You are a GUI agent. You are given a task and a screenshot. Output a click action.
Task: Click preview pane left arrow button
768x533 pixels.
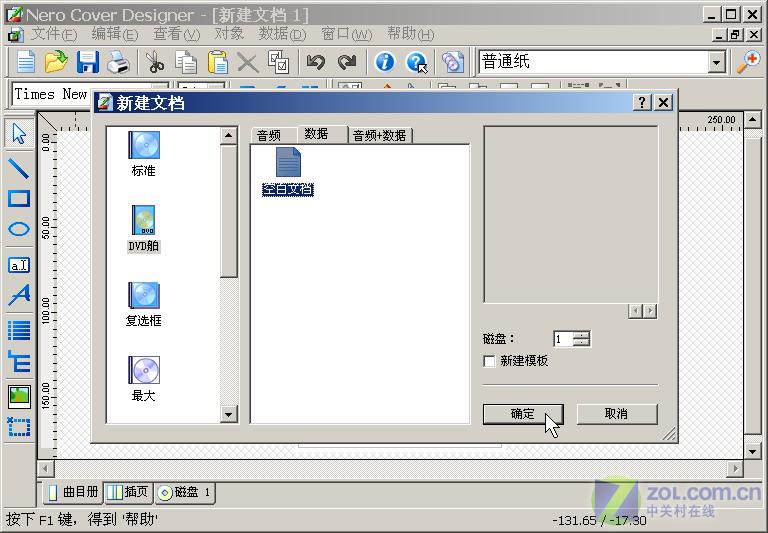(635, 311)
